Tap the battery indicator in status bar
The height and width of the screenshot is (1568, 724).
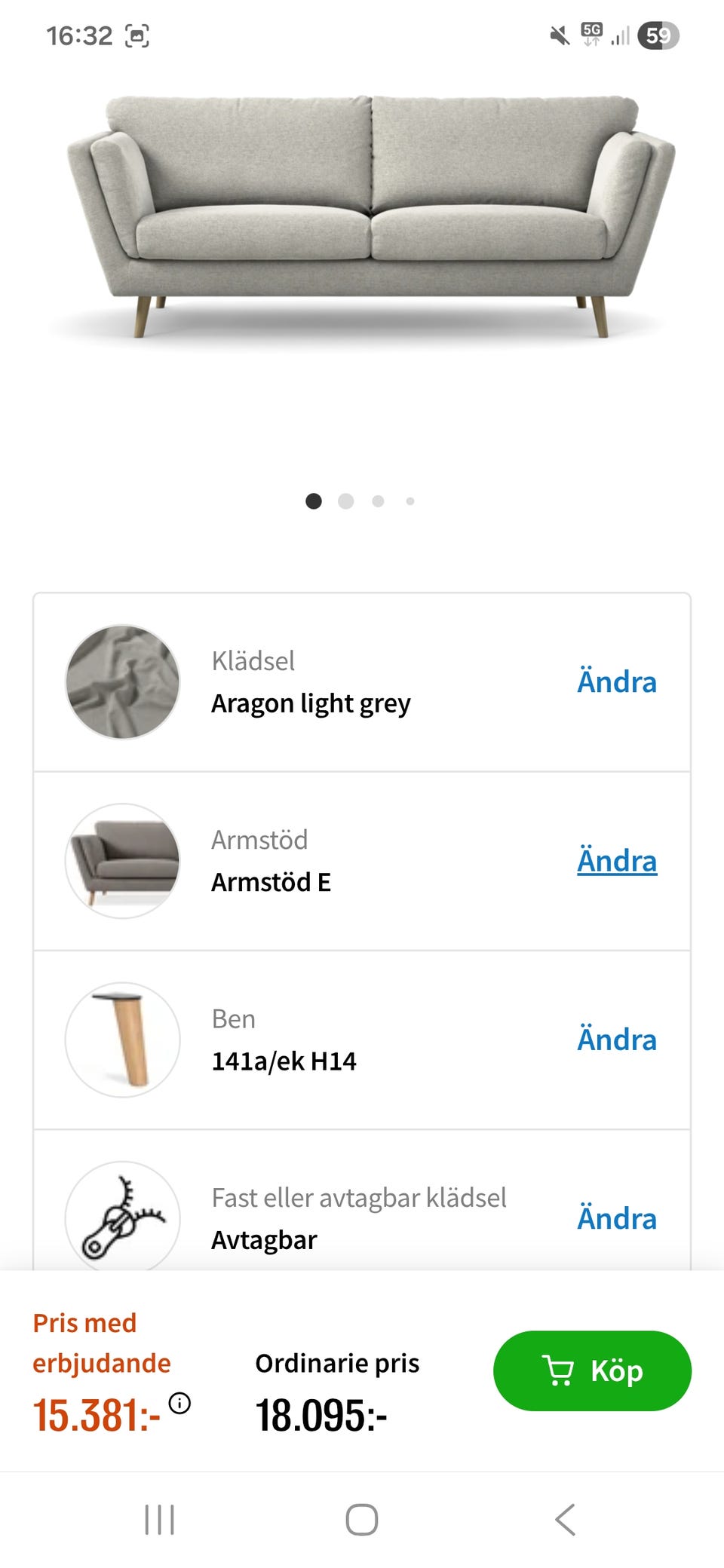pos(658,35)
